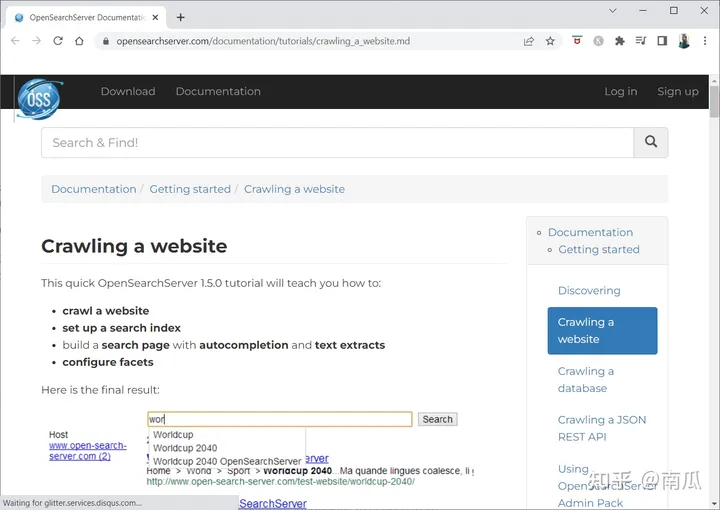This screenshot has height=510, width=720.
Task: Open the media control playlist icon
Action: pyautogui.click(x=641, y=41)
